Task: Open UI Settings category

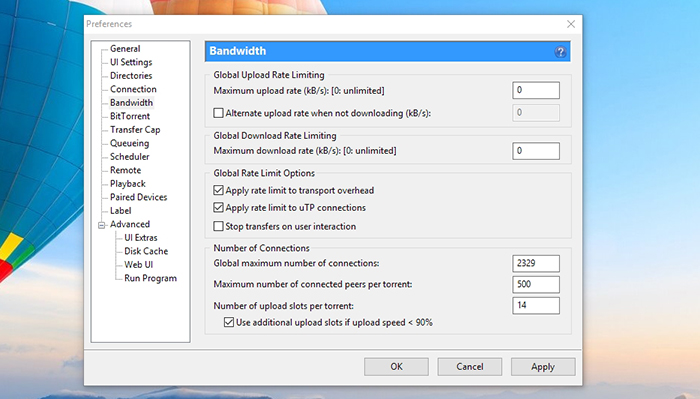Action: [x=131, y=62]
